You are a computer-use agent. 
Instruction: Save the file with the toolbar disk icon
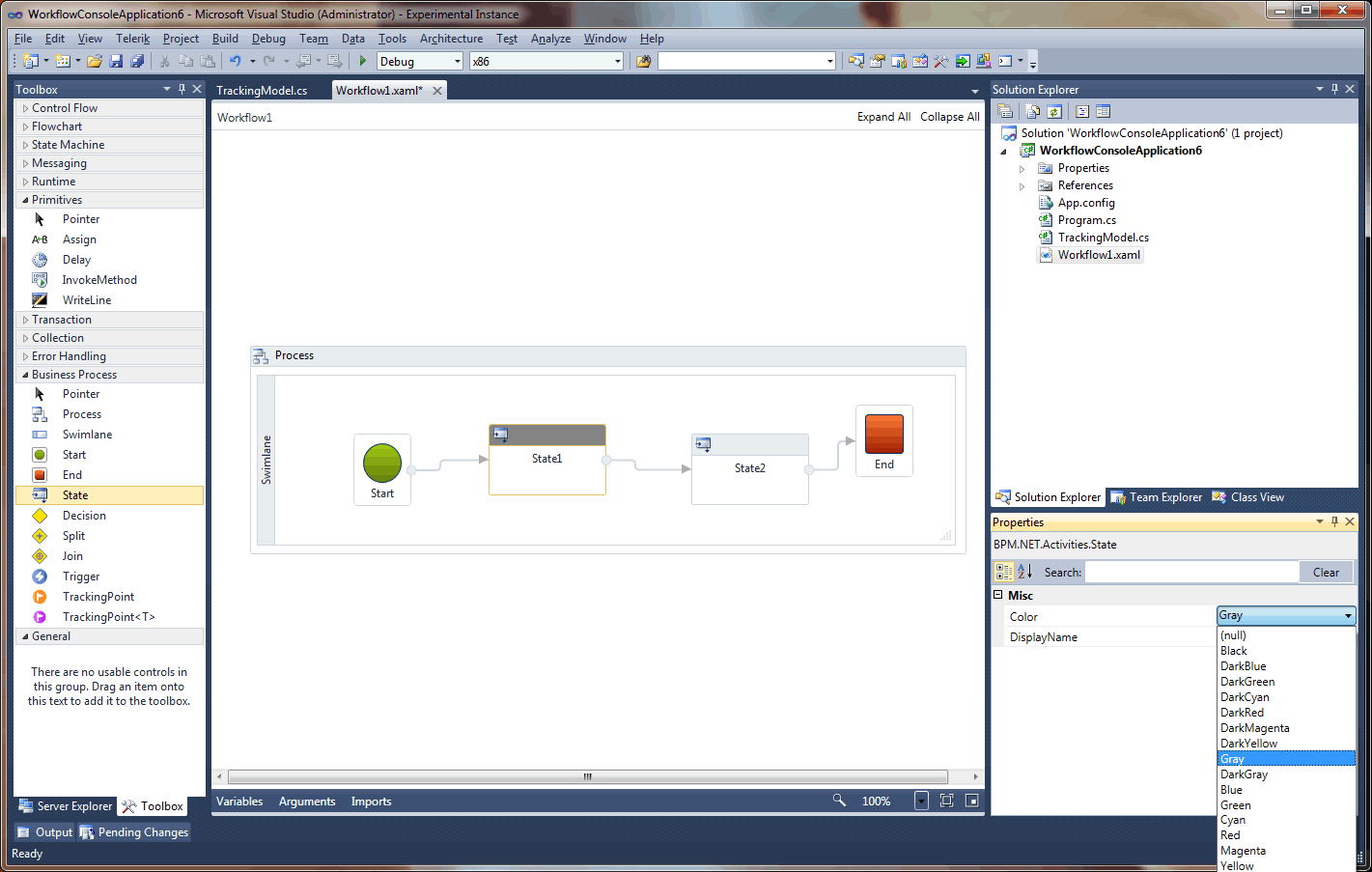pyautogui.click(x=116, y=61)
